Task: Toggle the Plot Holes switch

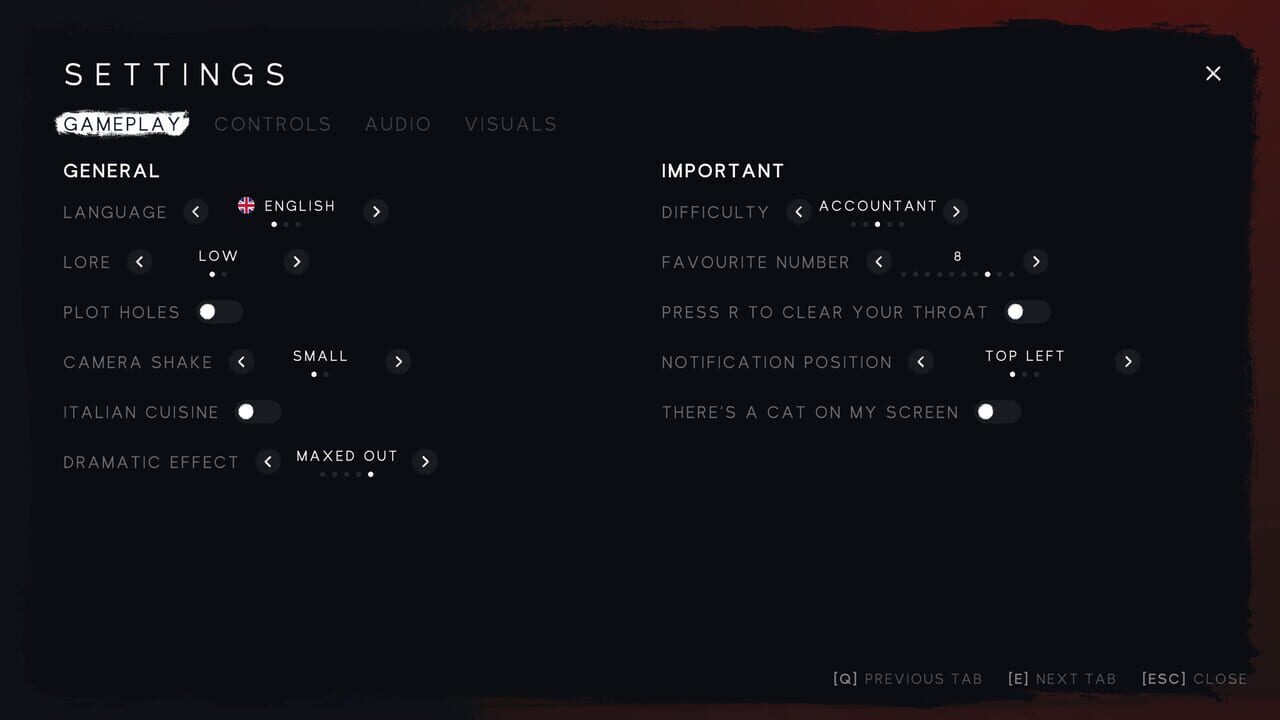Action: (220, 311)
